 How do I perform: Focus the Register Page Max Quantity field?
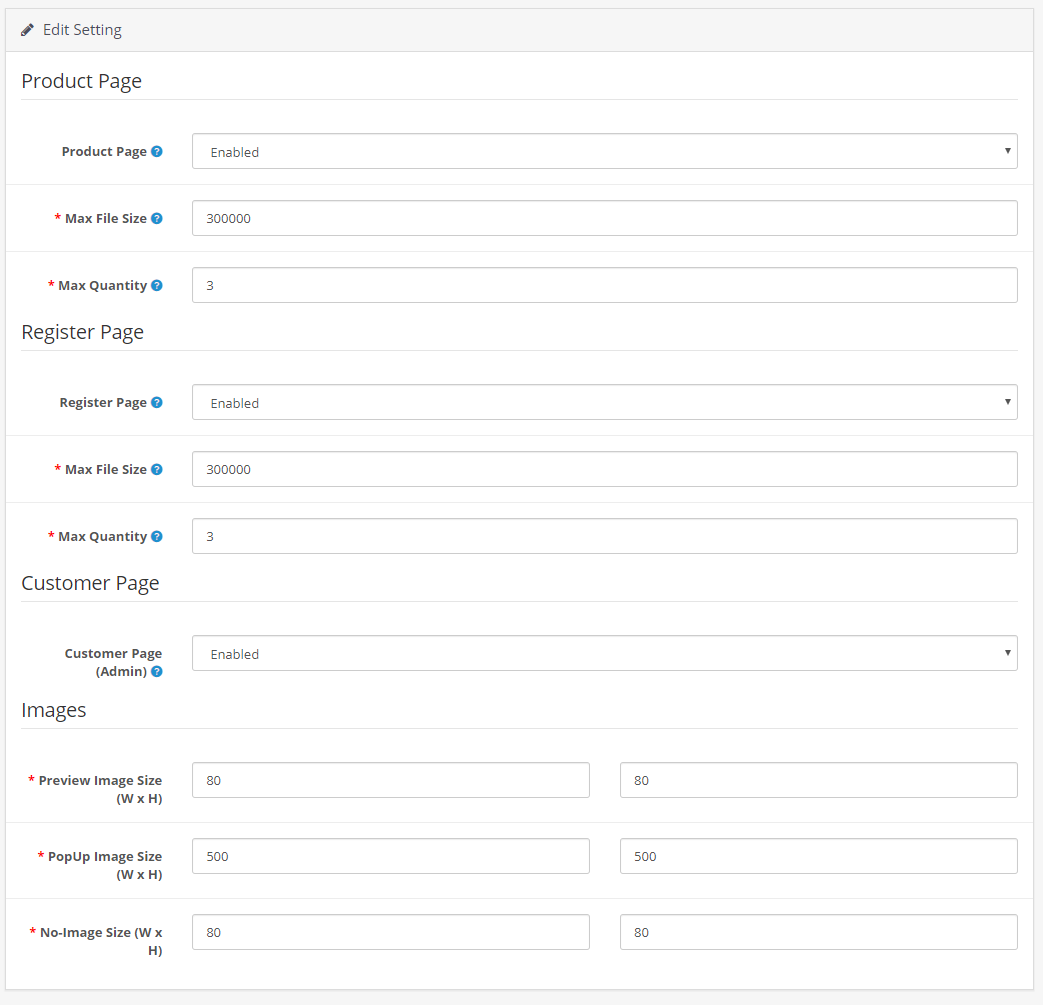point(605,536)
